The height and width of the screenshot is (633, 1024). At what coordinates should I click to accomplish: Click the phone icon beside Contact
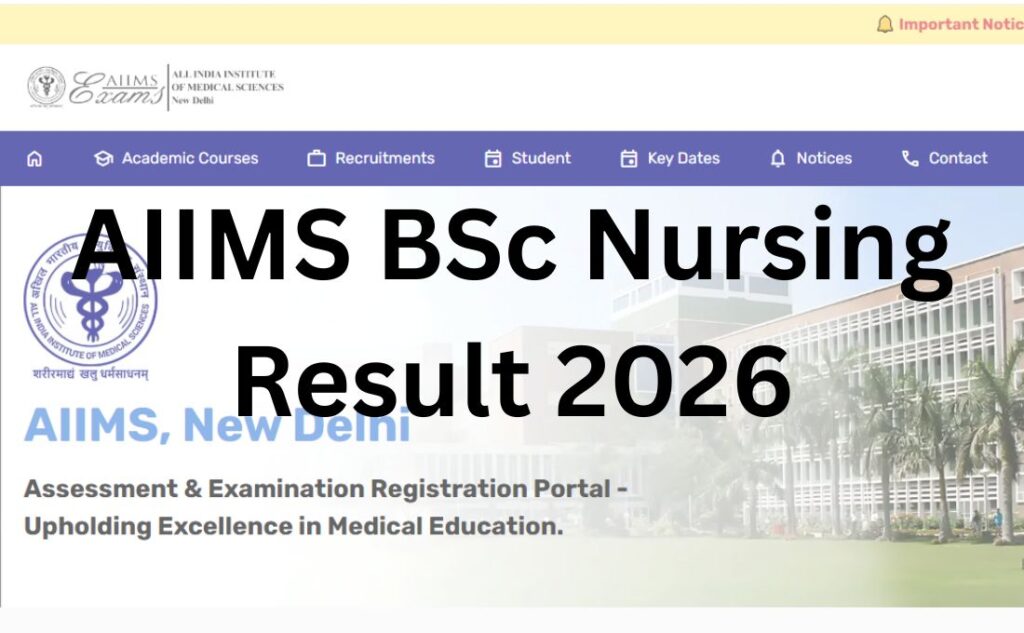(x=910, y=158)
